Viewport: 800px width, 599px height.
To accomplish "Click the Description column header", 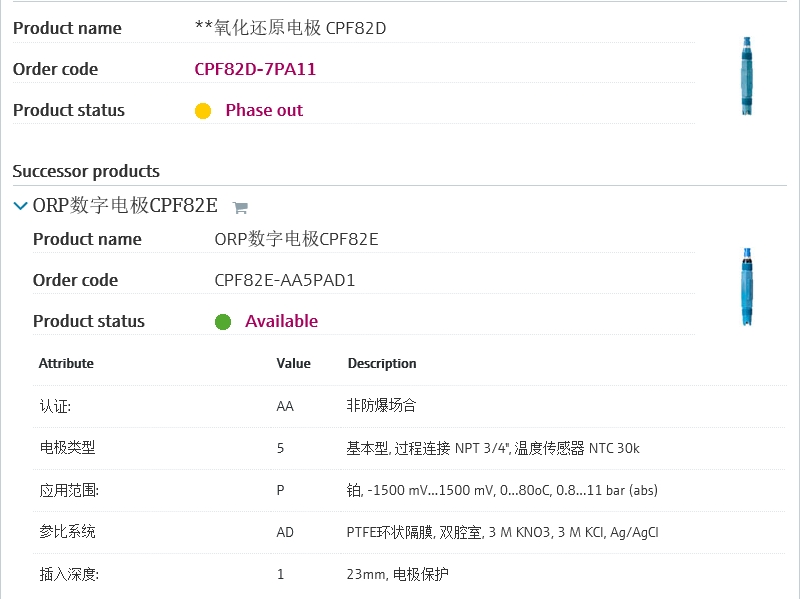I will point(382,363).
